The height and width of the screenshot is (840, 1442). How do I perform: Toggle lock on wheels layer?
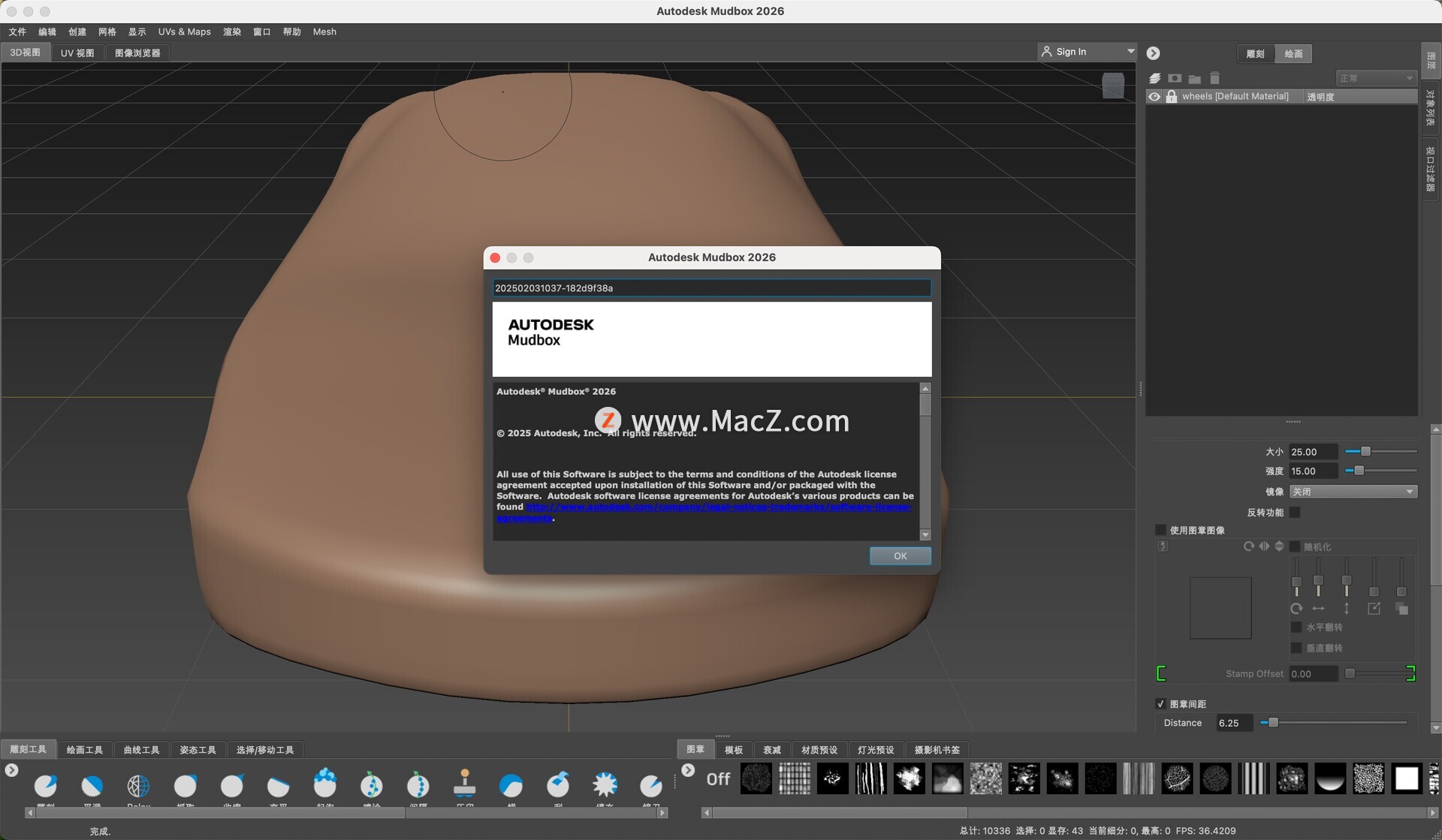(1172, 97)
